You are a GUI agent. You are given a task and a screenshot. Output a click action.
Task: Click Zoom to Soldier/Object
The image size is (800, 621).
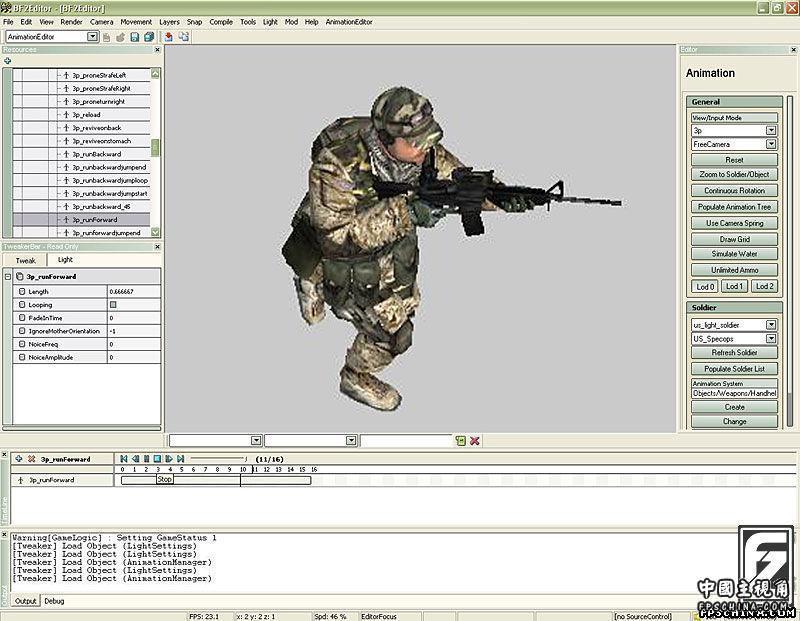click(x=734, y=174)
